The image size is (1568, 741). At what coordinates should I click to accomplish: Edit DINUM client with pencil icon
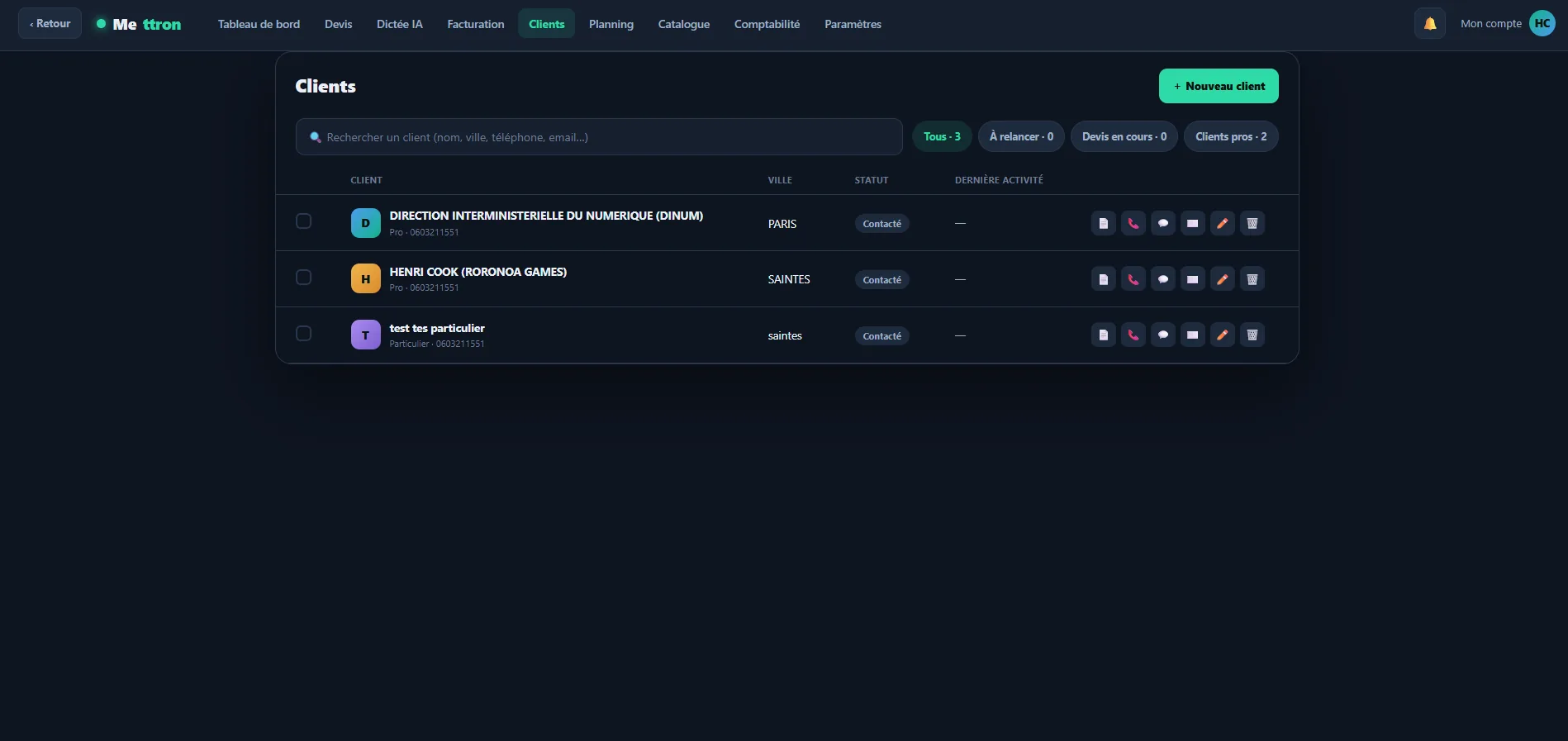pyautogui.click(x=1222, y=223)
